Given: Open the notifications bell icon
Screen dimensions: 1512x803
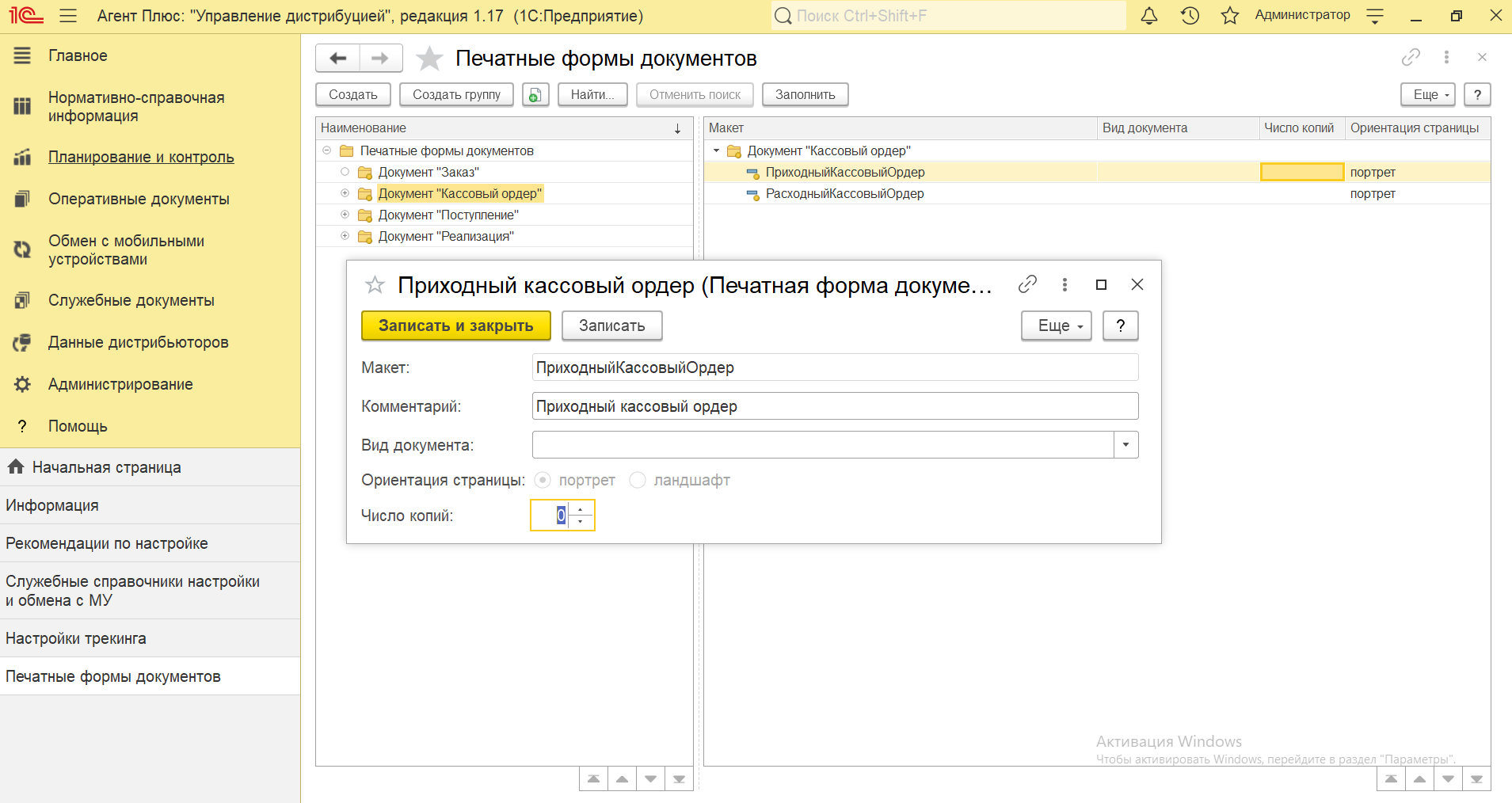Looking at the screenshot, I should point(1148,16).
